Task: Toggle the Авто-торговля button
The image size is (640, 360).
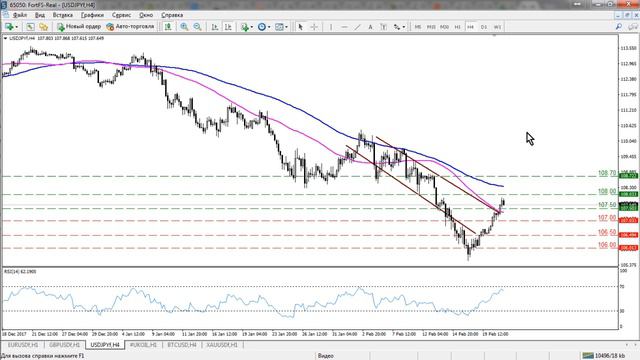Action: [x=130, y=27]
